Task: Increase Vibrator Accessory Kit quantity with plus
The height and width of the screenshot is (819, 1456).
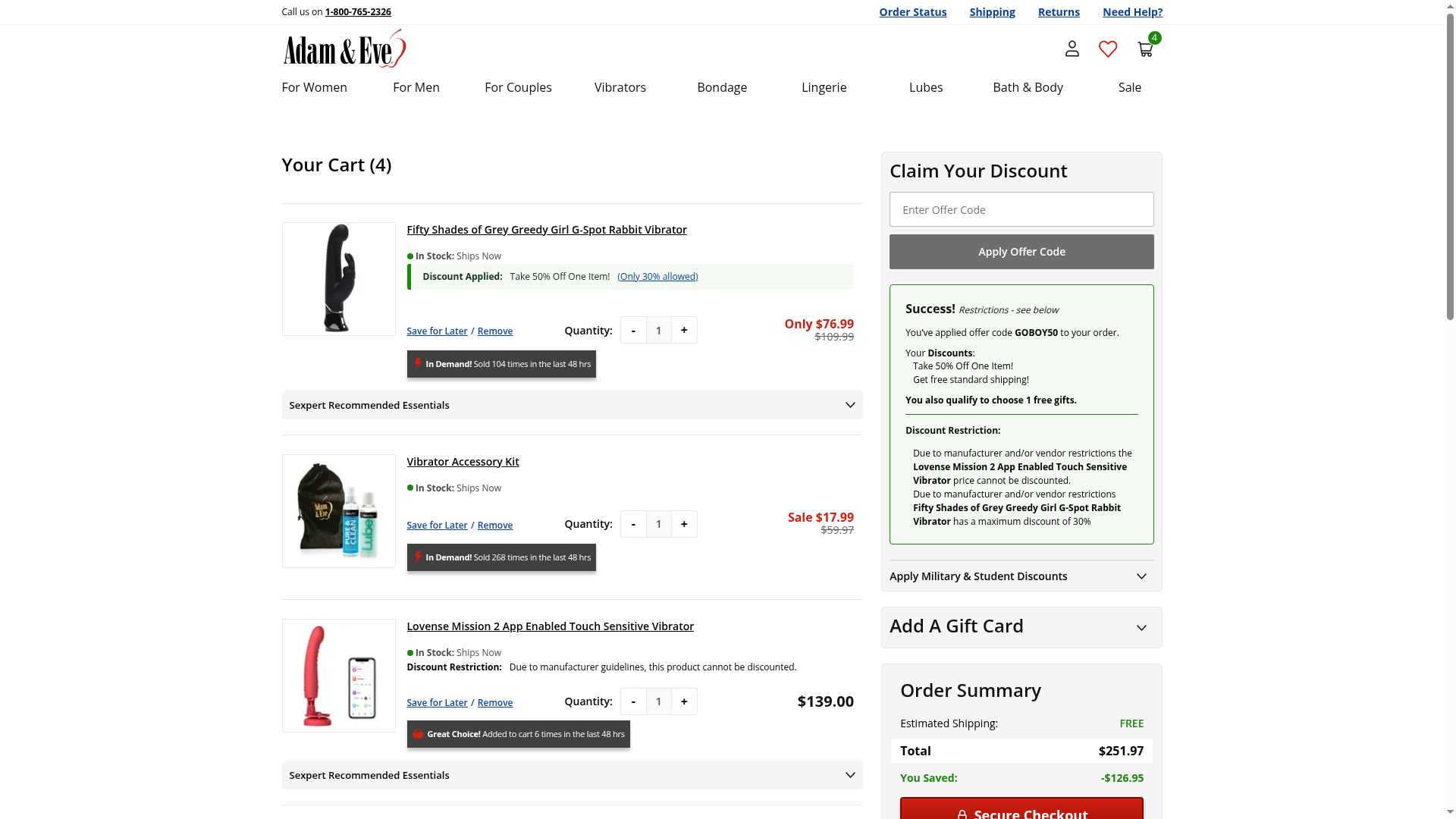Action: tap(684, 524)
